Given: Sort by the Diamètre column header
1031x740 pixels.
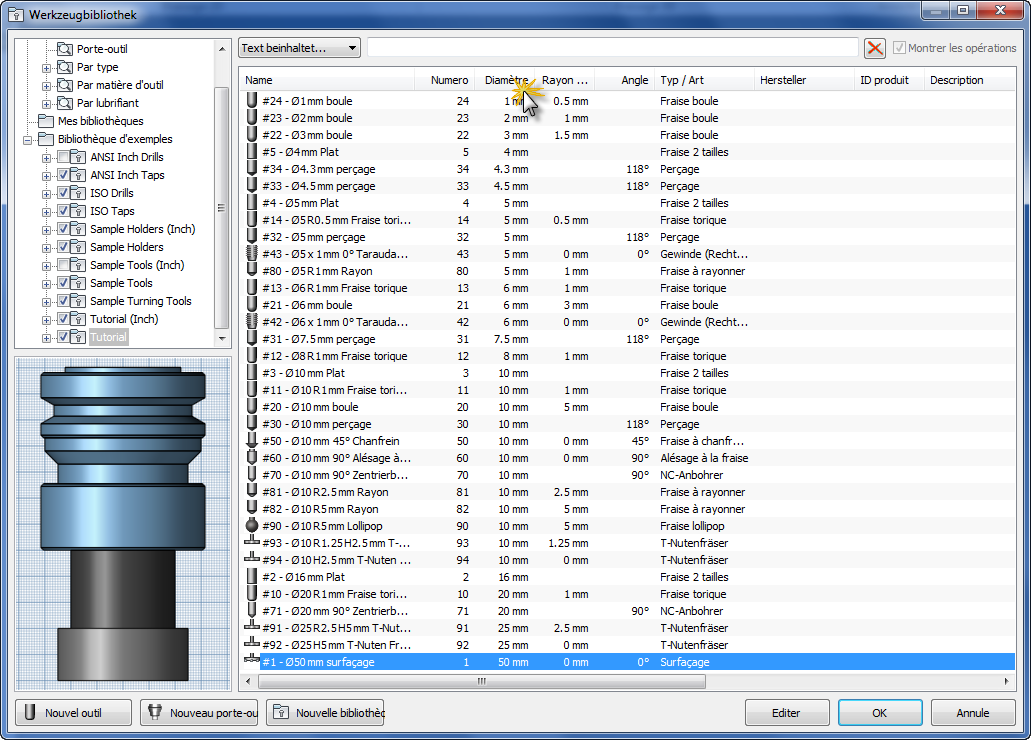Looking at the screenshot, I should (x=504, y=80).
